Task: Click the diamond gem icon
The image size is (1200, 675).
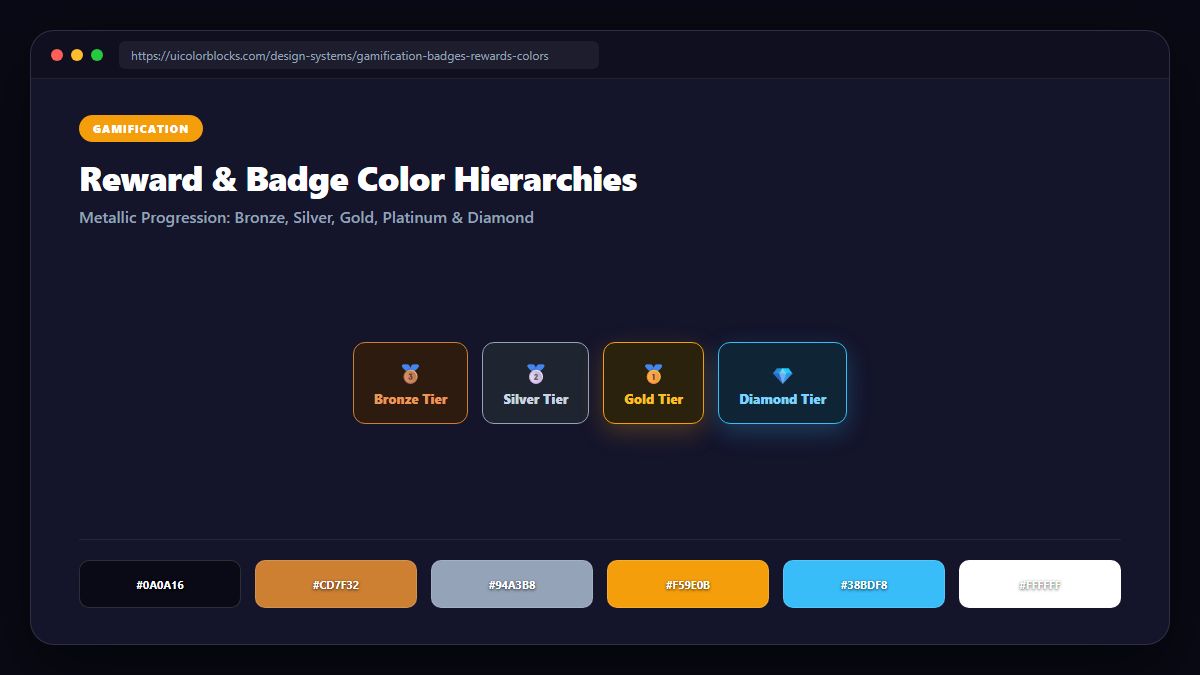Action: (x=782, y=375)
